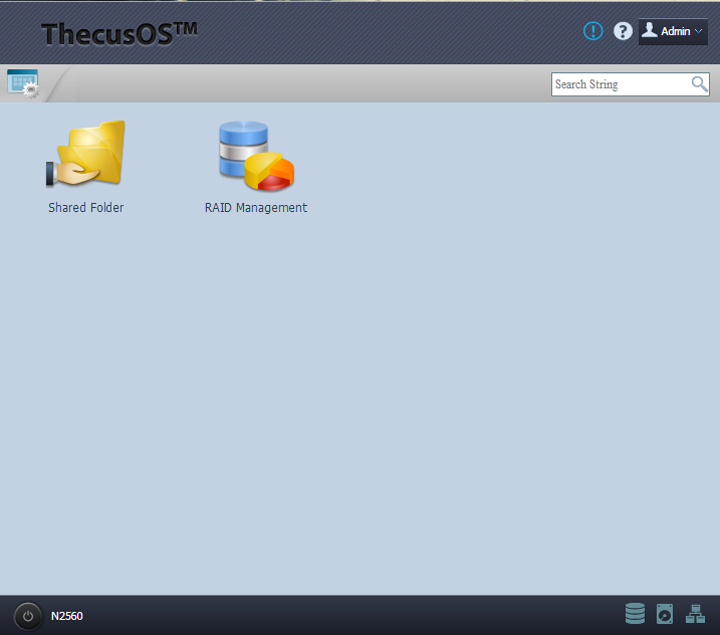
Task: Click the Shared Folder text label
Action: (x=86, y=208)
